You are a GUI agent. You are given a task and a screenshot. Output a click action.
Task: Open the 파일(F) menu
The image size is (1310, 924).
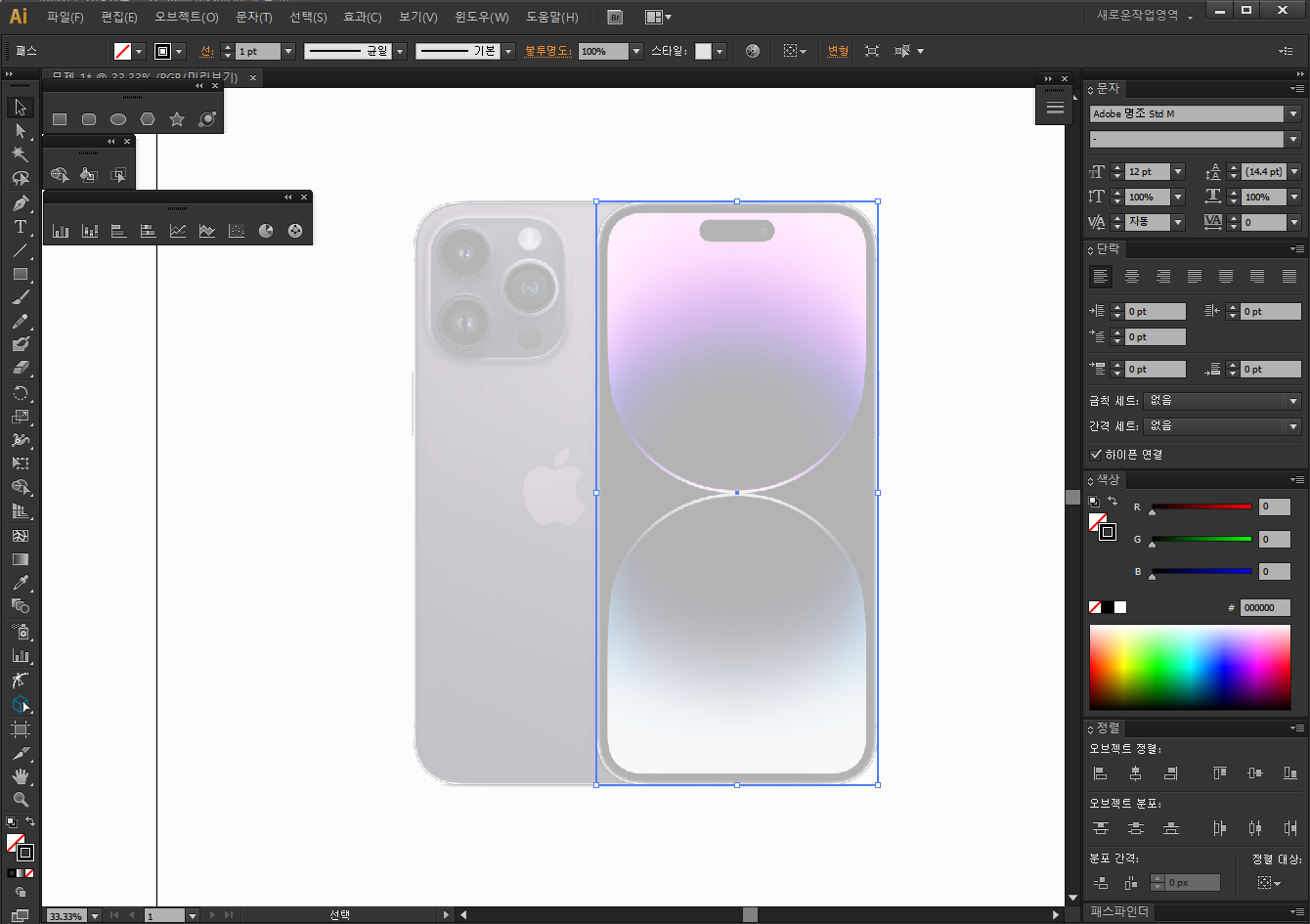[x=65, y=18]
